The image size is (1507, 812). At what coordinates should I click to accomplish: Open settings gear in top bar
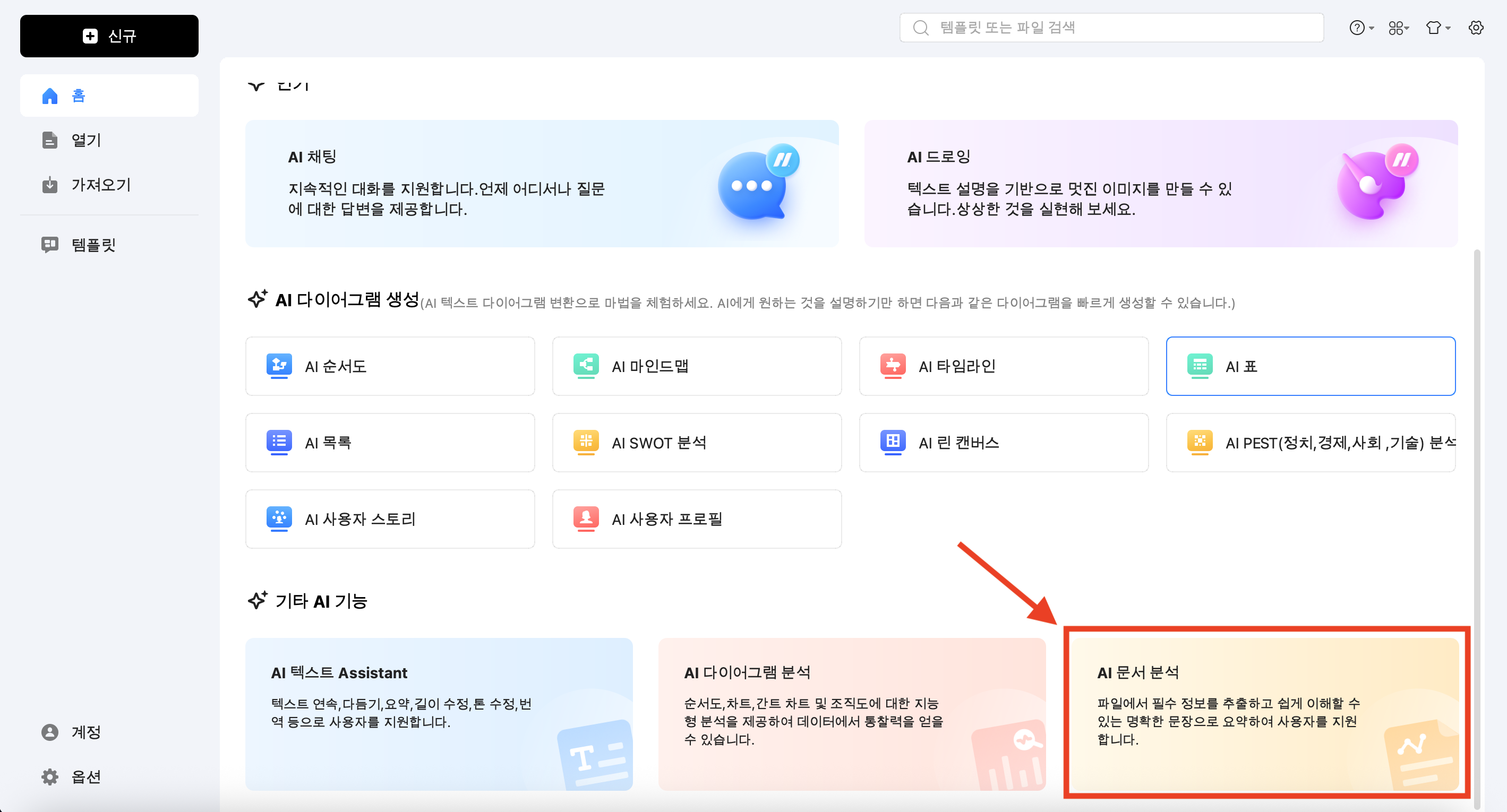click(x=1476, y=28)
